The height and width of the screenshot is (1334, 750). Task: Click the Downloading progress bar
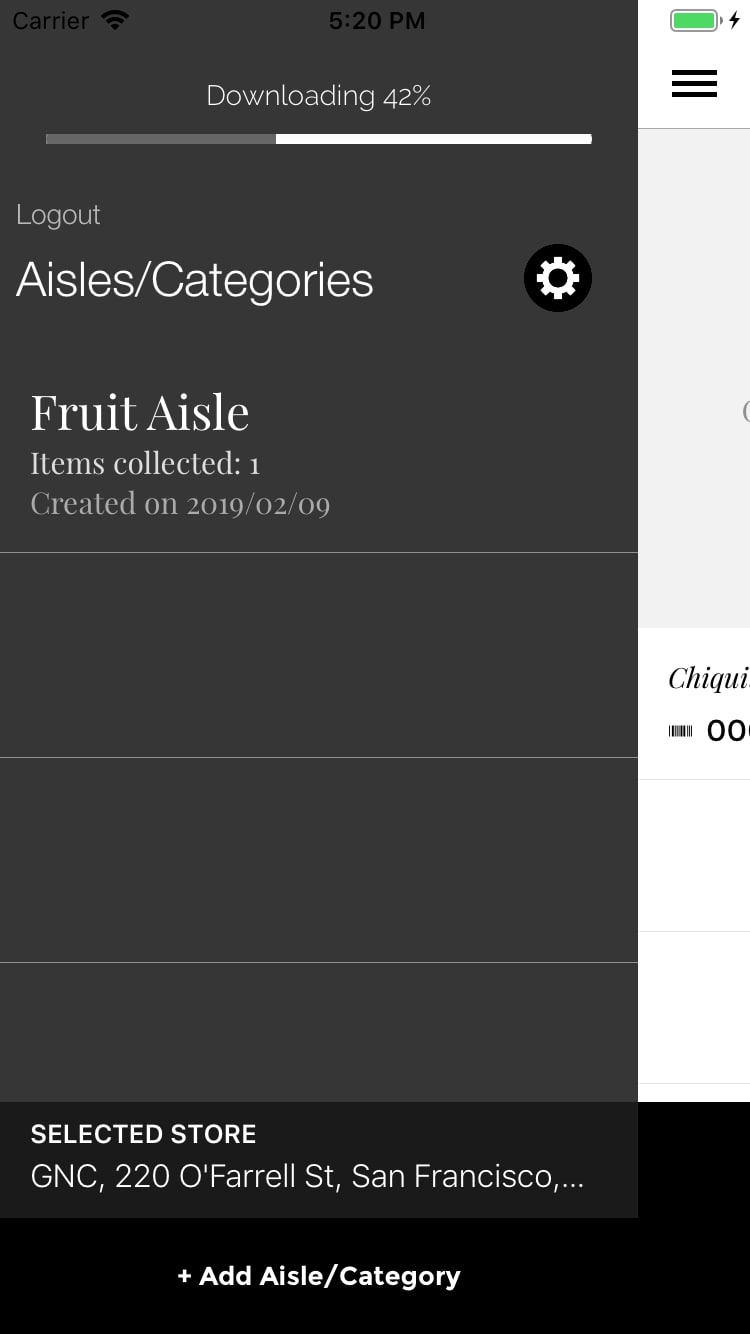pos(319,139)
